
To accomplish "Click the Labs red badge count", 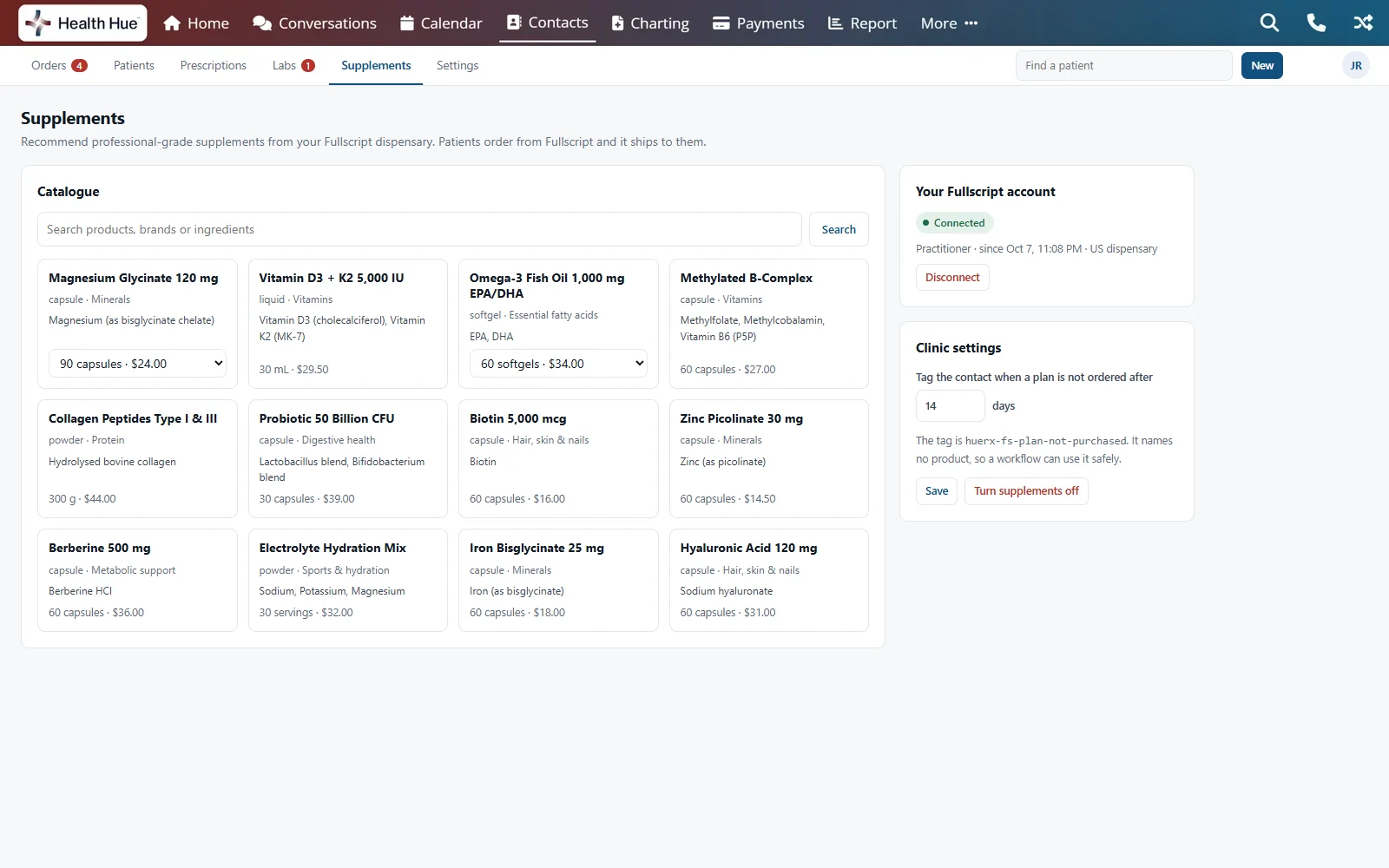I will pyautogui.click(x=307, y=65).
